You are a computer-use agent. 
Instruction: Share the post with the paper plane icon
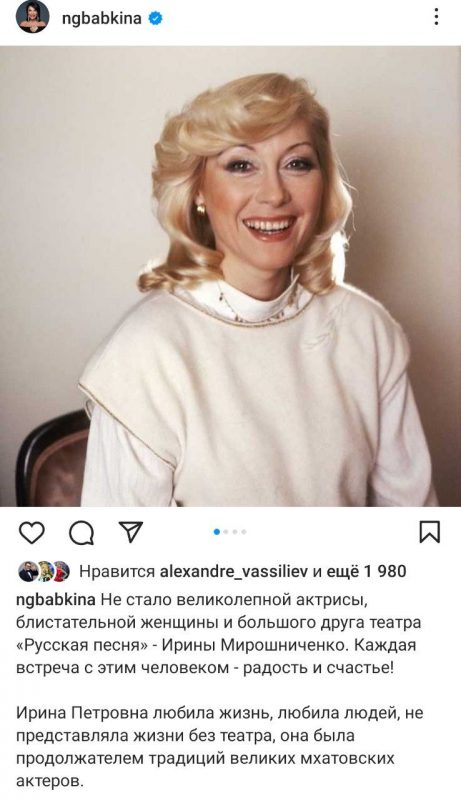[x=131, y=531]
